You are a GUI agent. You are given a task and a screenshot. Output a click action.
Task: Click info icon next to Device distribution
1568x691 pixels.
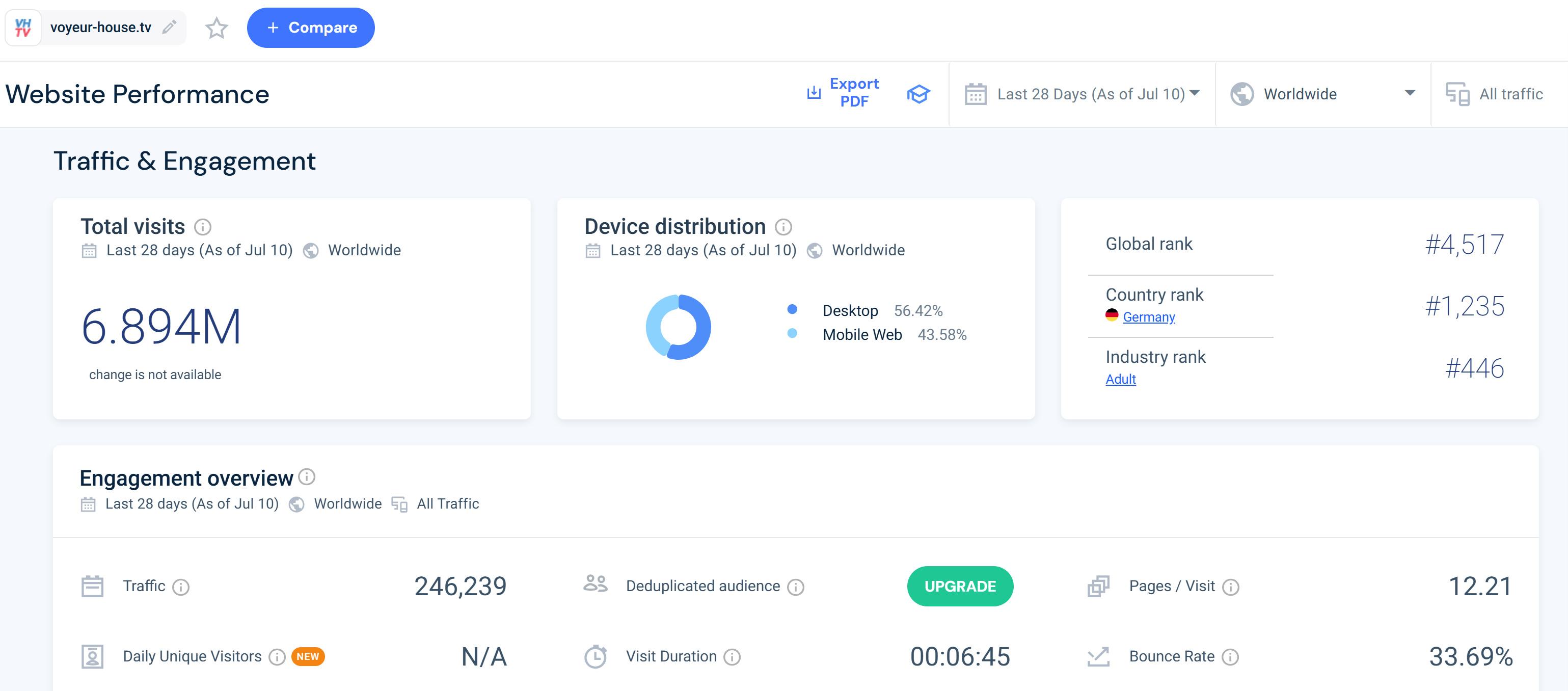[x=783, y=227]
